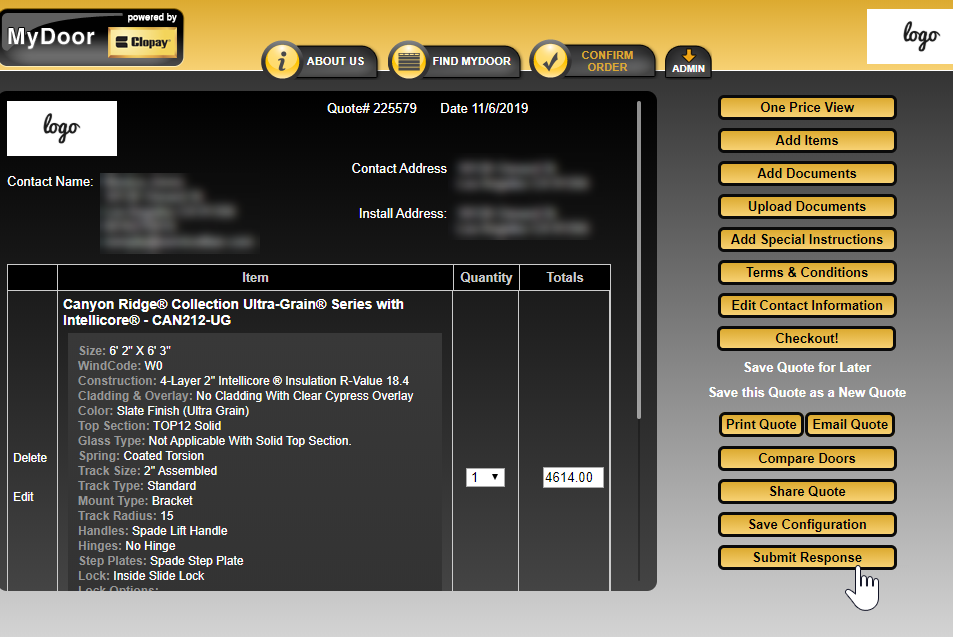Click the logo image in the header corner
Screen dimensions: 953x637
click(910, 36)
